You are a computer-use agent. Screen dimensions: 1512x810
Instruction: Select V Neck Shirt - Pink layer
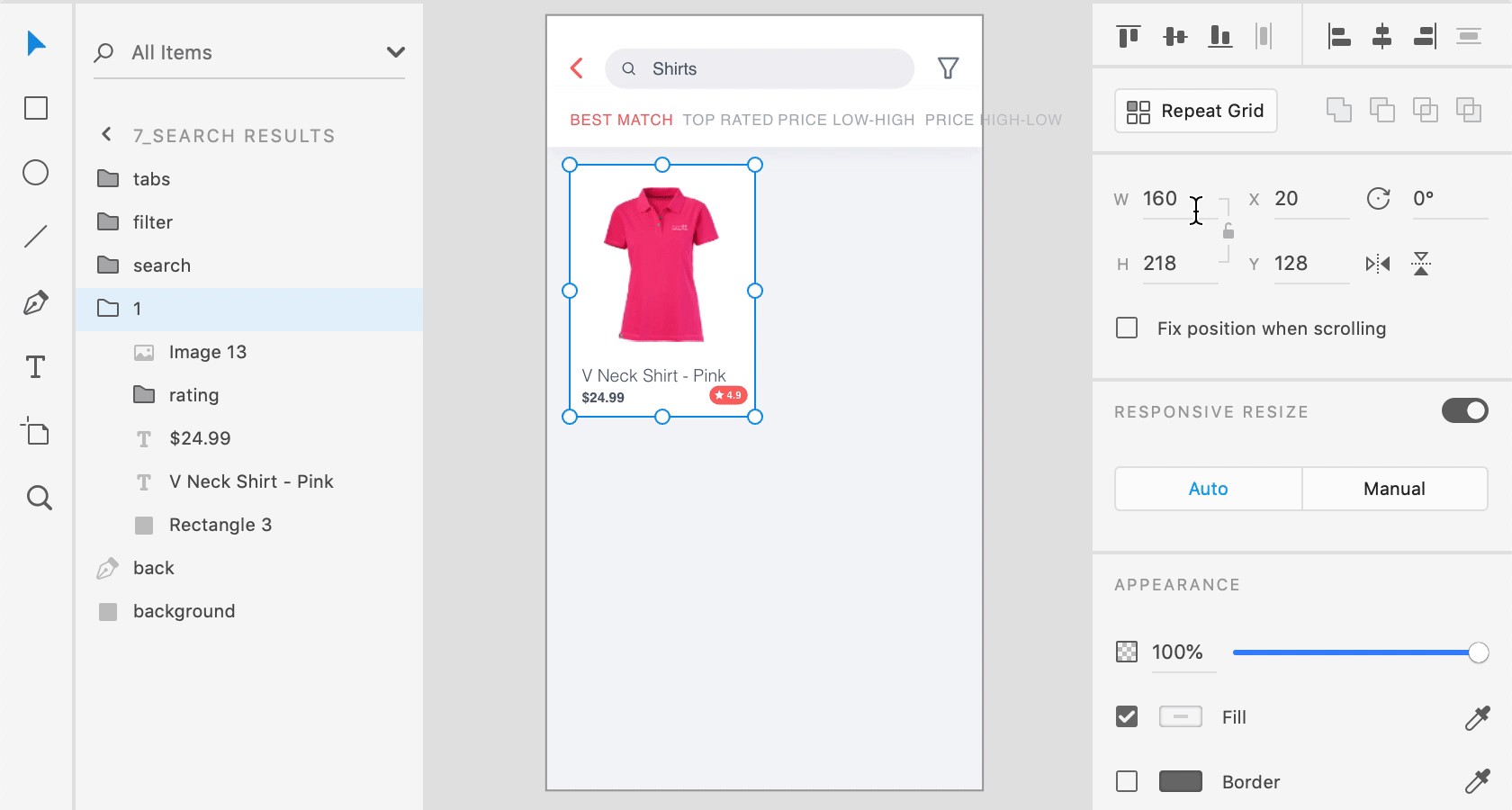(249, 481)
